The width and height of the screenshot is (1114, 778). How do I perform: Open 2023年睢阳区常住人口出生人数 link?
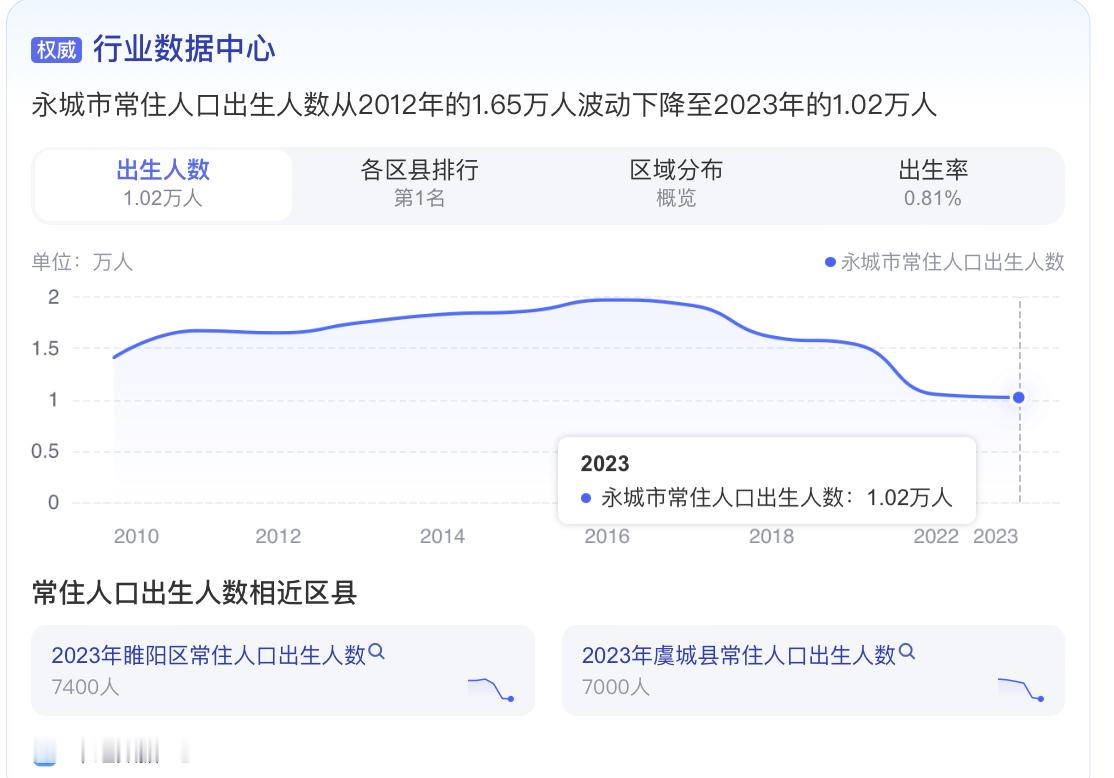(x=208, y=655)
